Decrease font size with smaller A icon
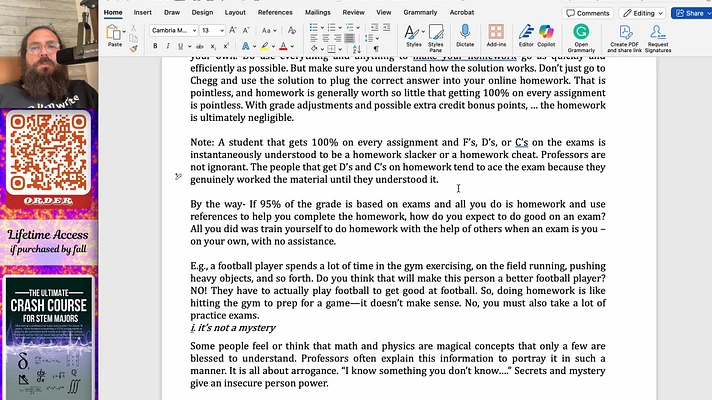This screenshot has width=712, height=400. coord(246,30)
